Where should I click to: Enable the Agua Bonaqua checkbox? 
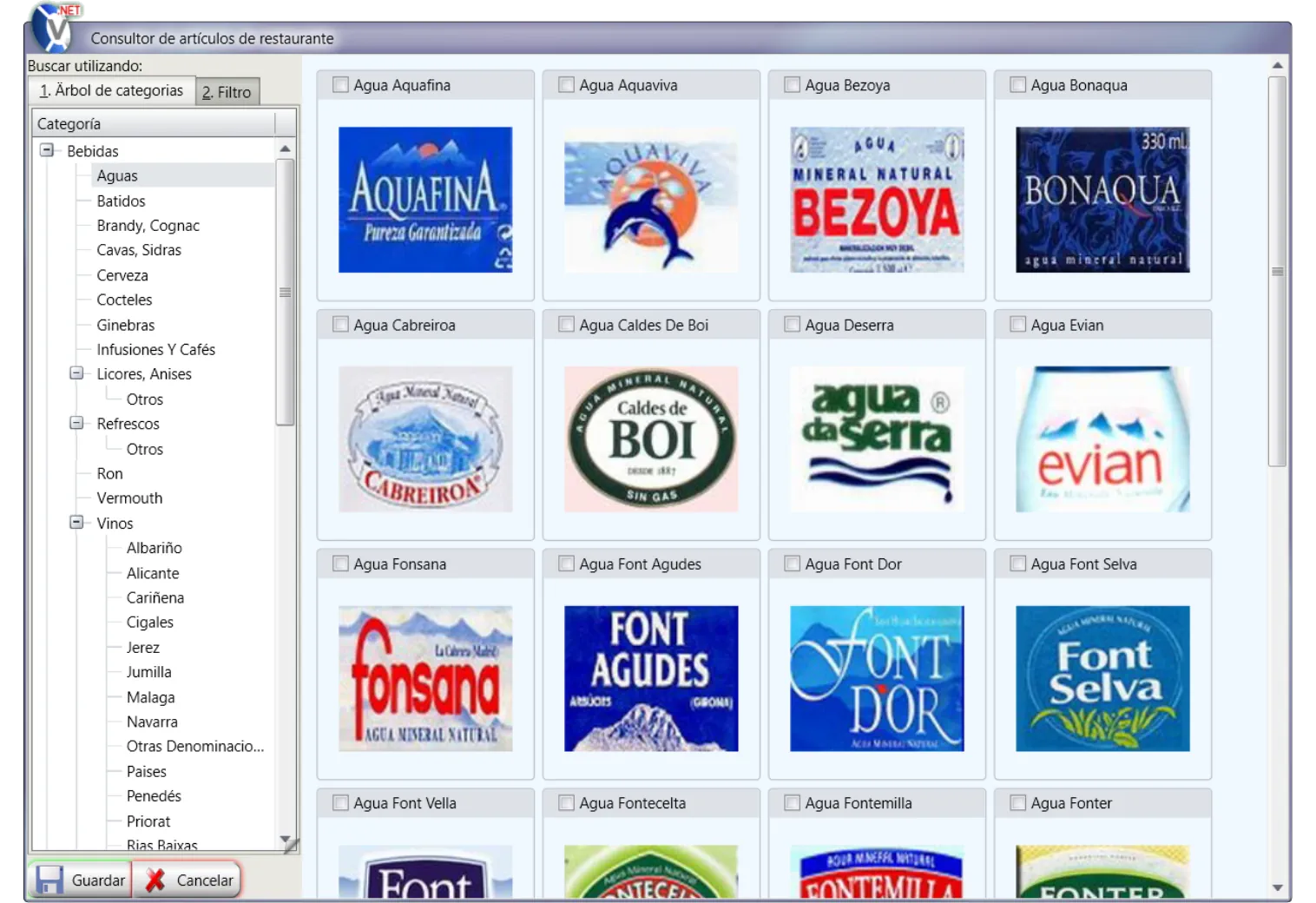coord(1018,85)
